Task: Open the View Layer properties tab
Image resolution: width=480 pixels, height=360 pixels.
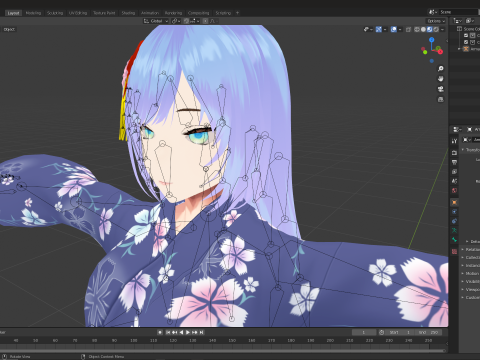Action: click(454, 172)
